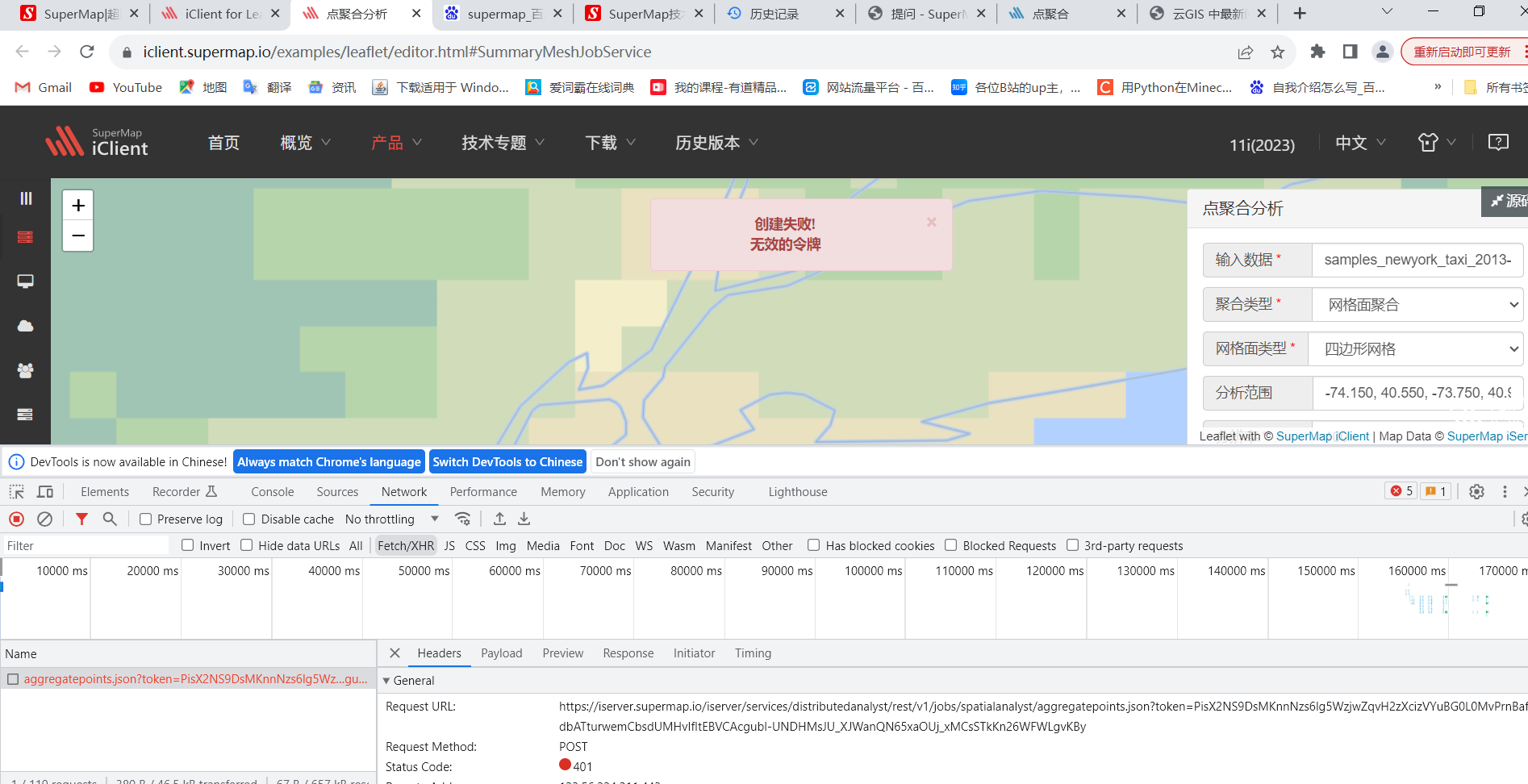
Task: Select the aggregatepoints.json request row checkbox
Action: 13,679
